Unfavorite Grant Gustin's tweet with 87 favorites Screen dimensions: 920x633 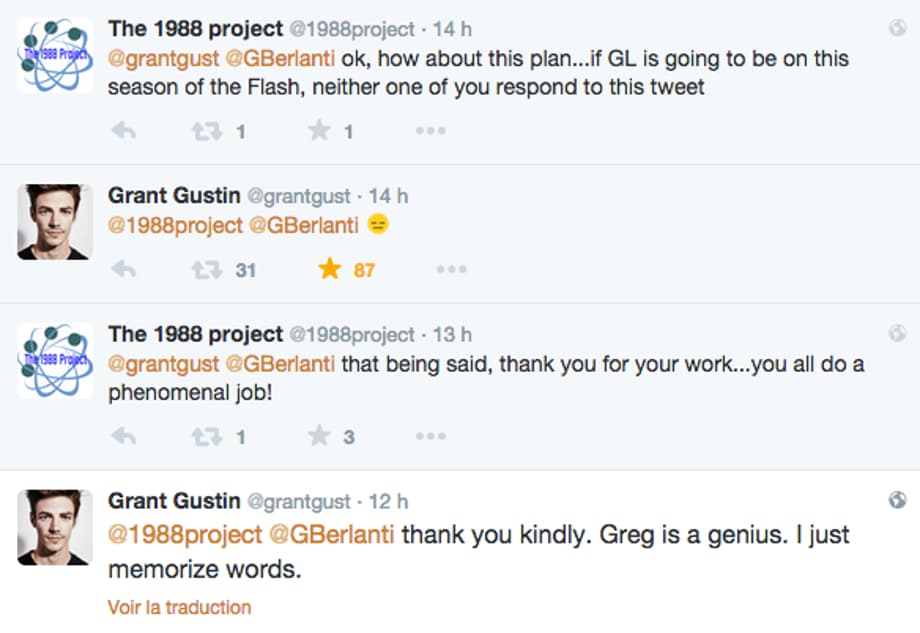[329, 268]
